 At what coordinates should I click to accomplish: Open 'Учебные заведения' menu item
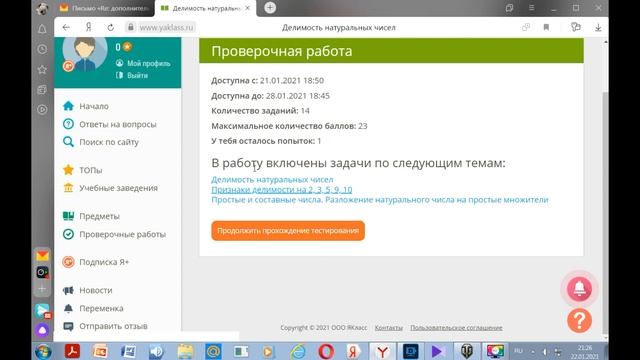pyautogui.click(x=118, y=188)
